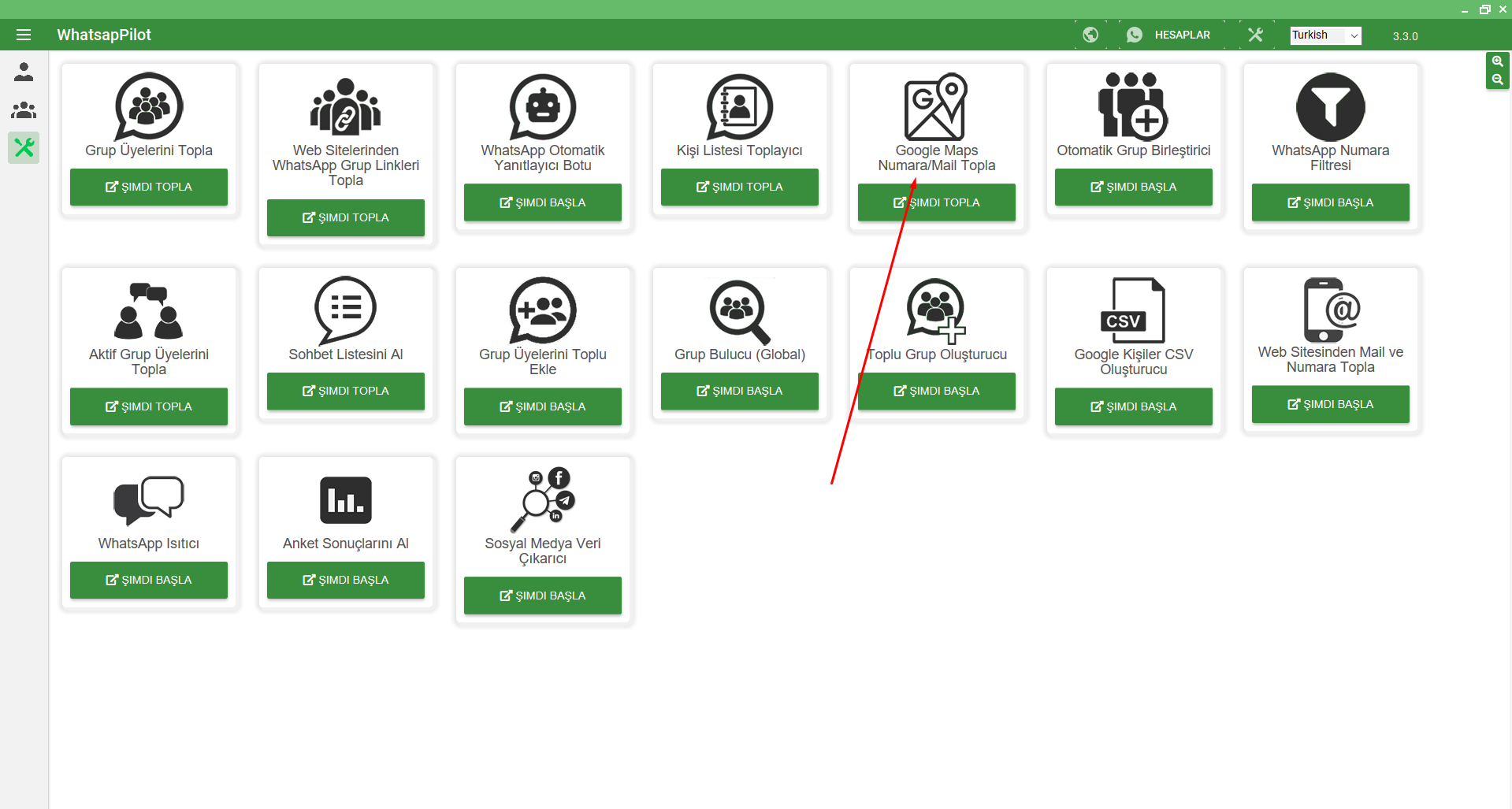The width and height of the screenshot is (1512, 809).
Task: Click the 'Grup Üyelerini Topla' label
Action: coord(149,150)
